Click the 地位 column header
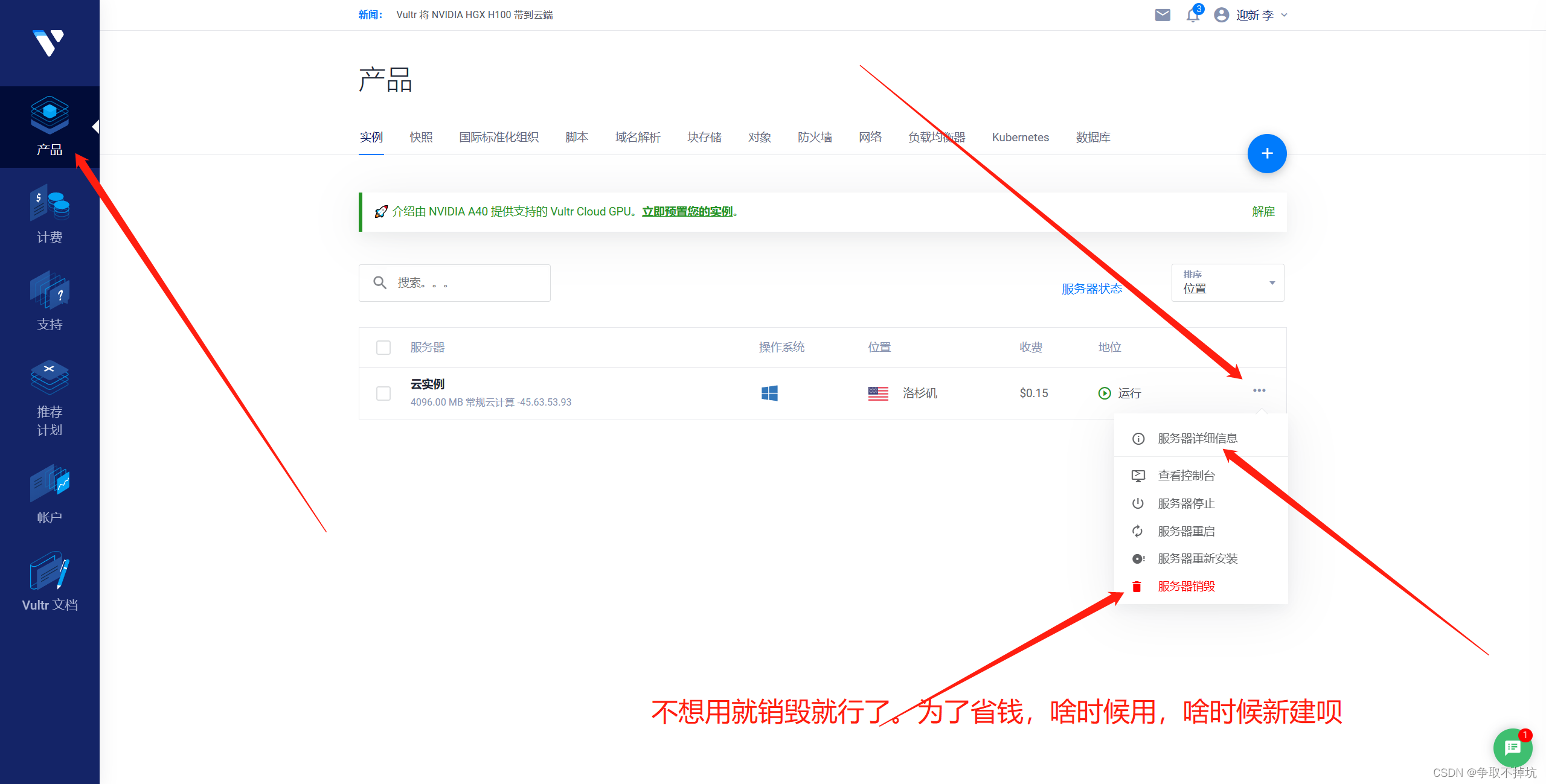The height and width of the screenshot is (784, 1546). (x=1109, y=348)
